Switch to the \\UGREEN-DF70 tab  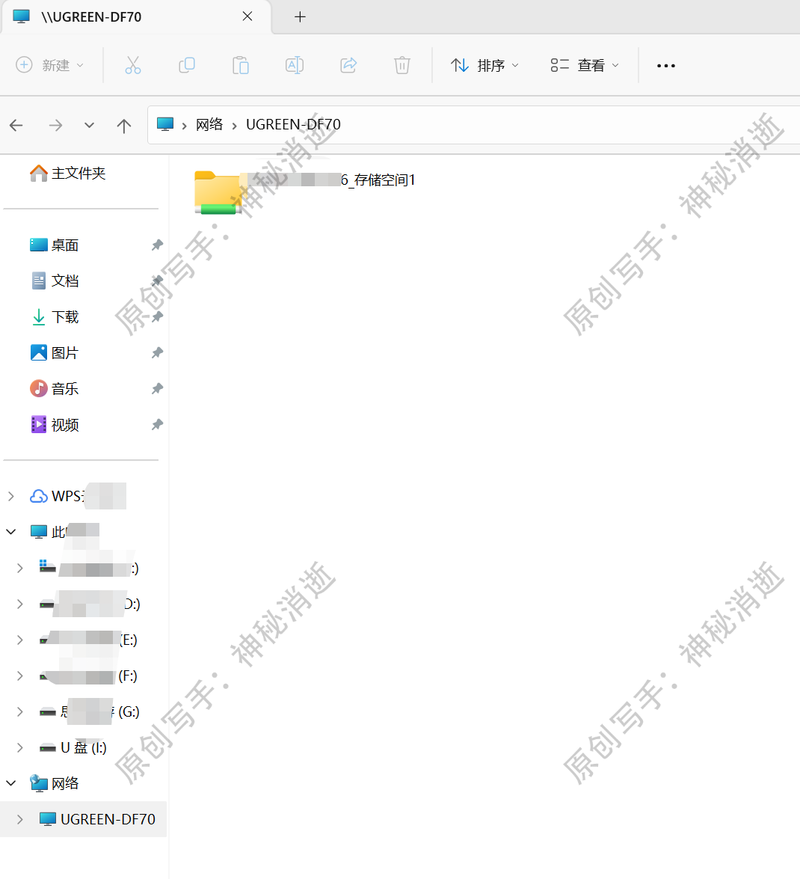135,17
